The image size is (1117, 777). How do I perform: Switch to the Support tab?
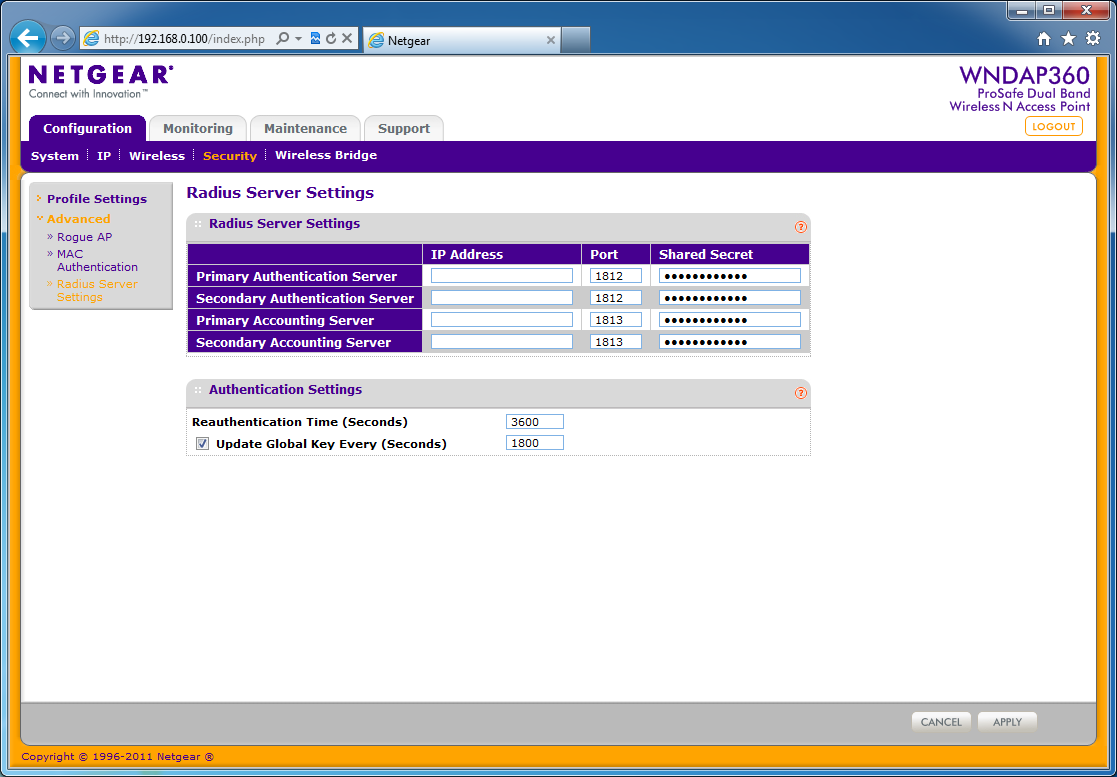coord(404,129)
